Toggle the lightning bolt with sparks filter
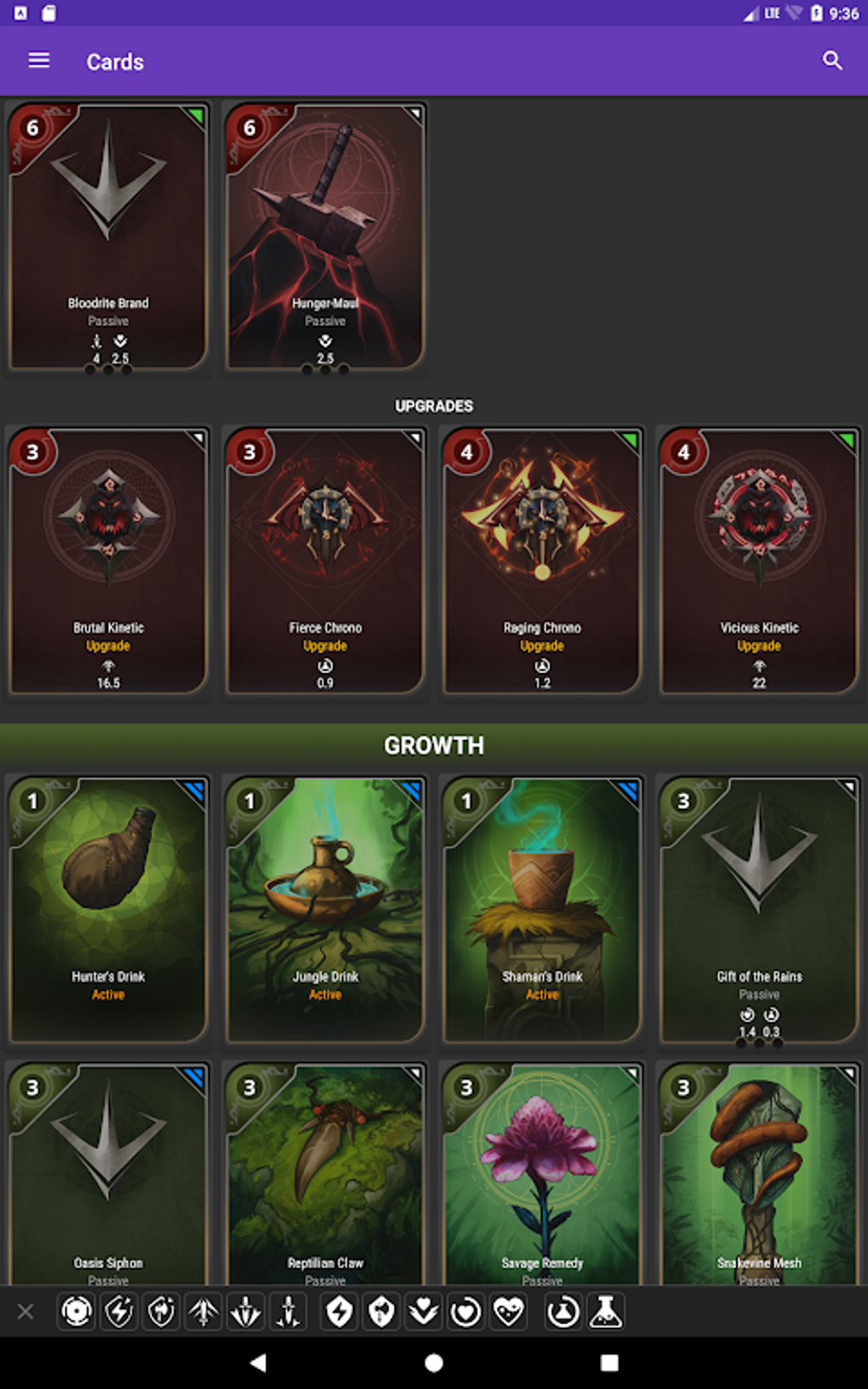Viewport: 868px width, 1389px height. click(119, 1312)
